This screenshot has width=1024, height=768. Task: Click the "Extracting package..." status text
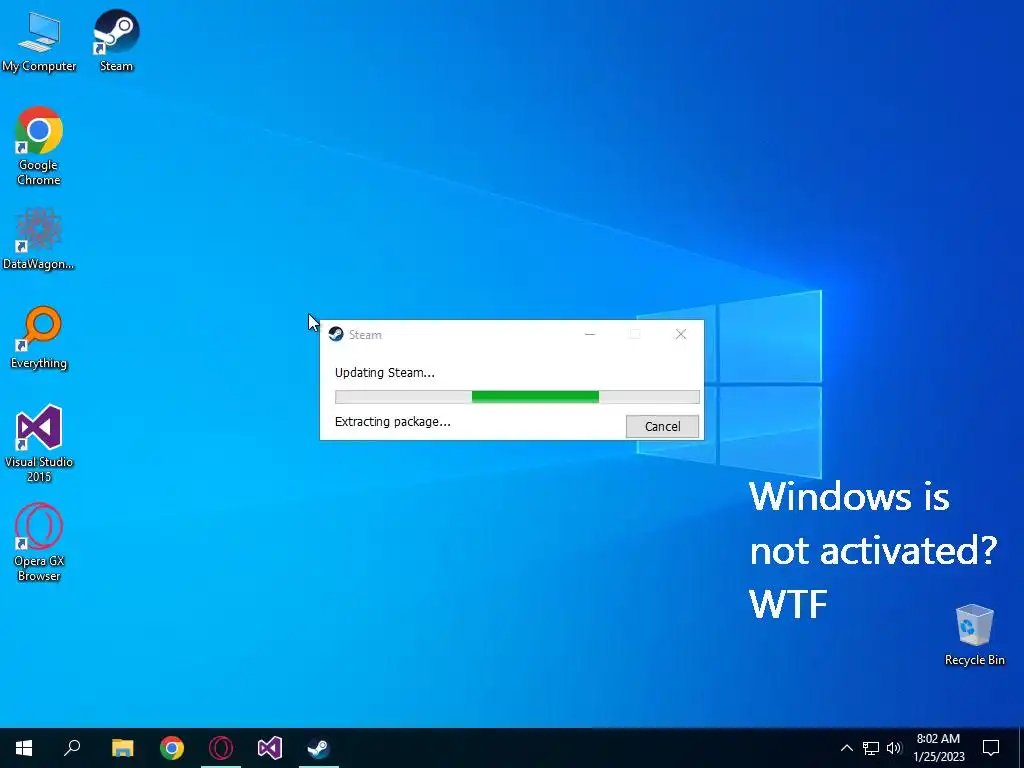coord(392,422)
